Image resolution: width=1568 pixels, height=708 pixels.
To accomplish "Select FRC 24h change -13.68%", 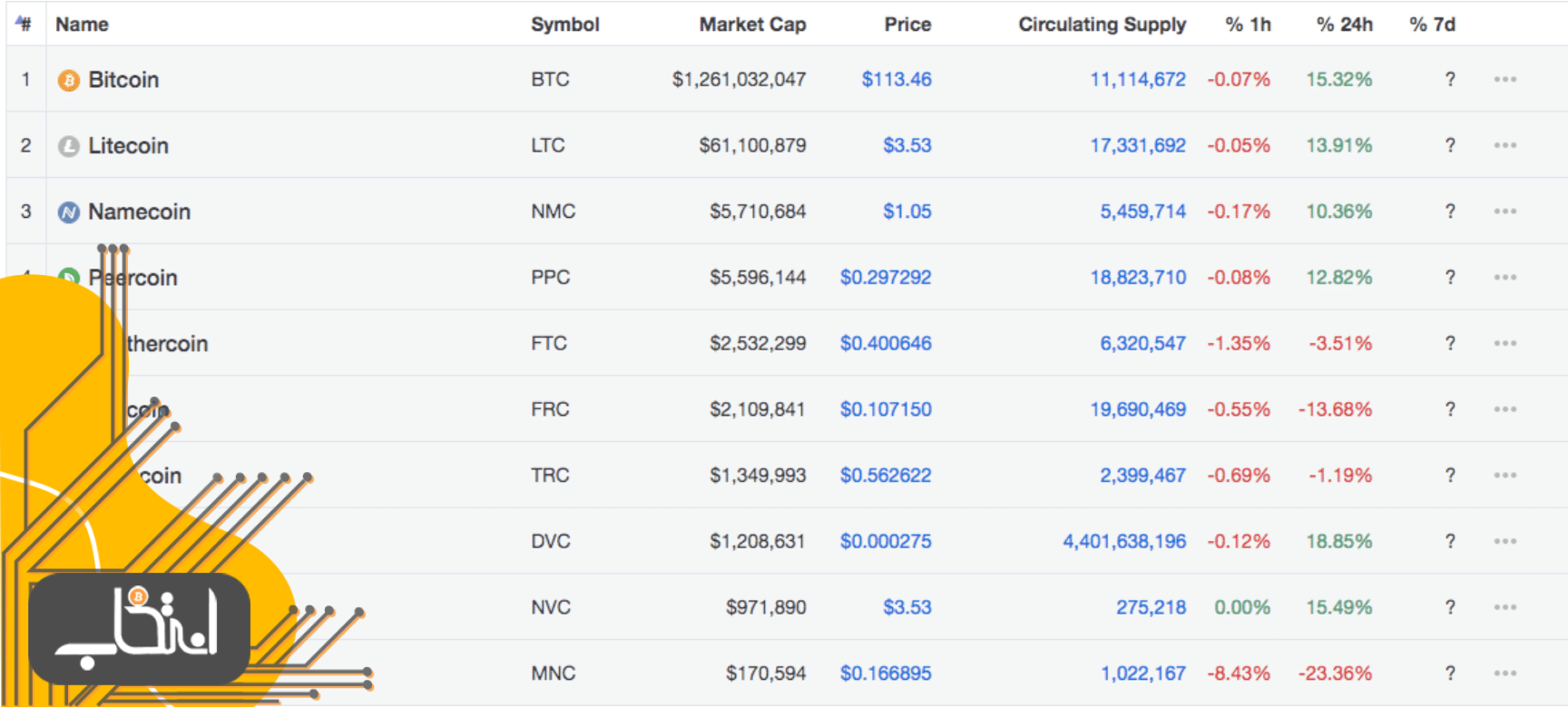I will click(x=1335, y=409).
